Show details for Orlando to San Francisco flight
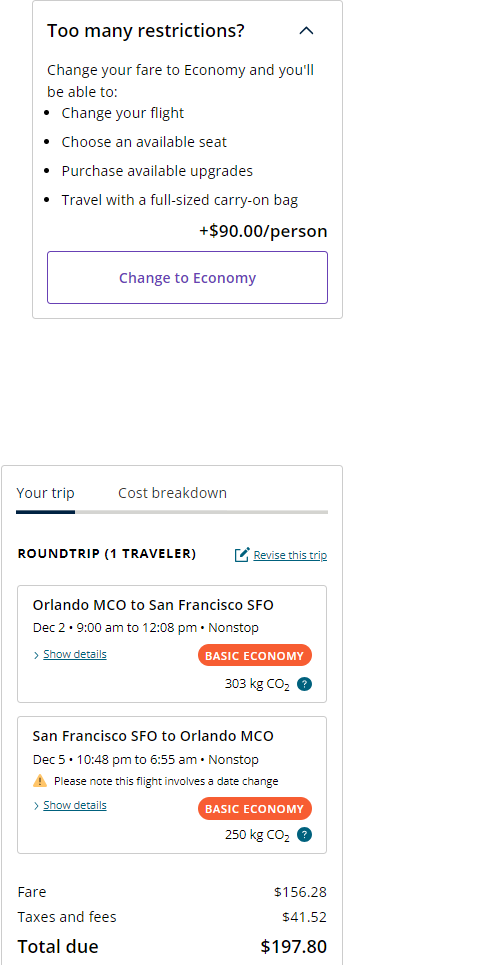Image resolution: width=500 pixels, height=965 pixels. click(75, 654)
